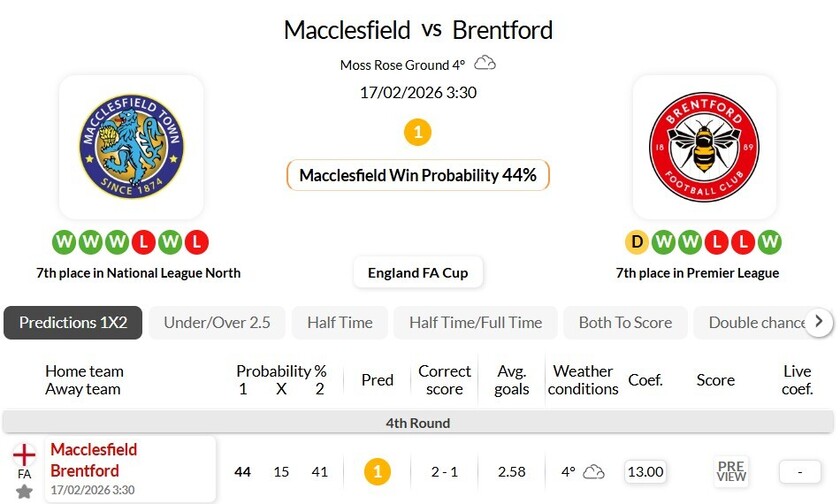Screen dimensions: 840x504
Task: Click the Preview icon in the Score column
Action: point(731,471)
